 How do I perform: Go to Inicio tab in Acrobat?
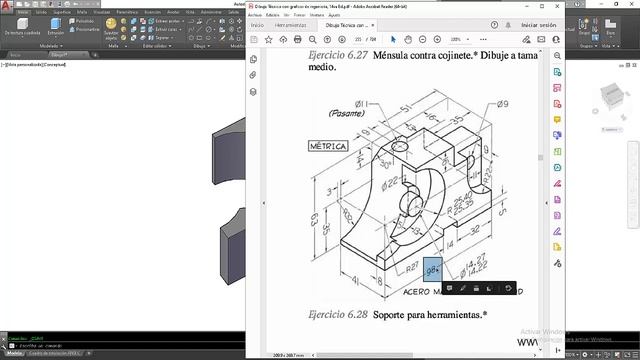tap(257, 25)
